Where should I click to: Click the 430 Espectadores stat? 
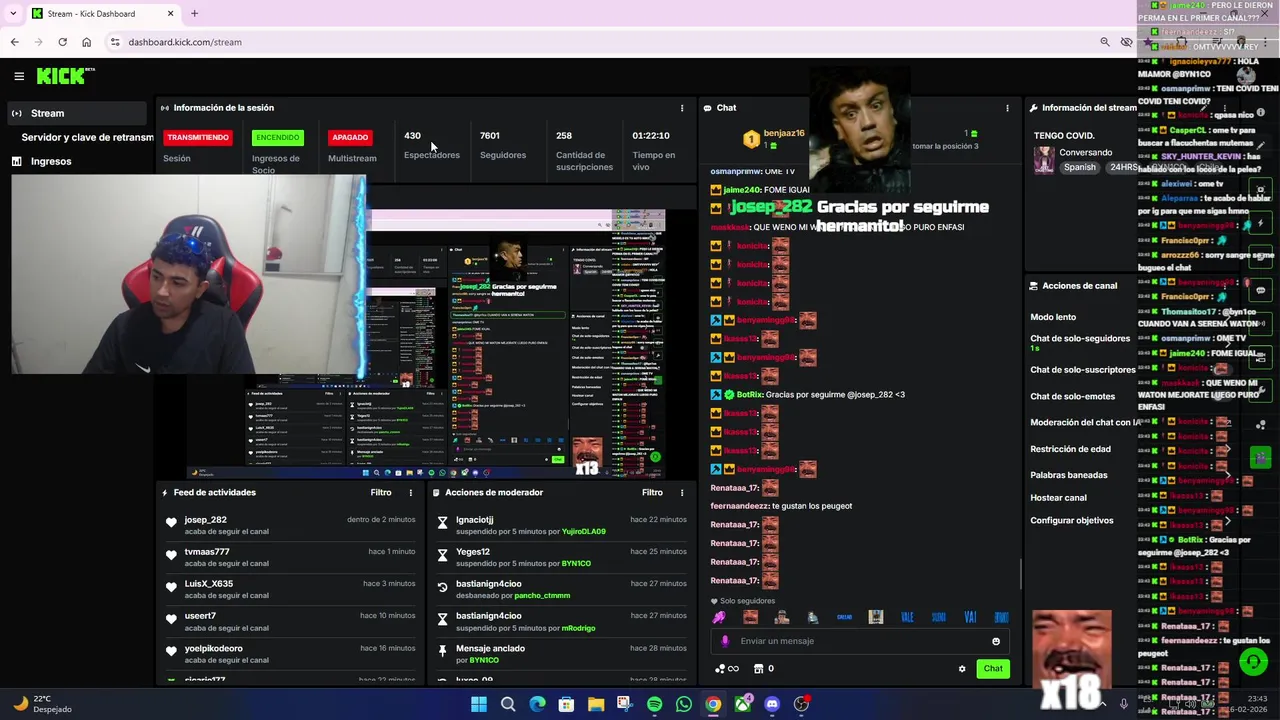(431, 145)
